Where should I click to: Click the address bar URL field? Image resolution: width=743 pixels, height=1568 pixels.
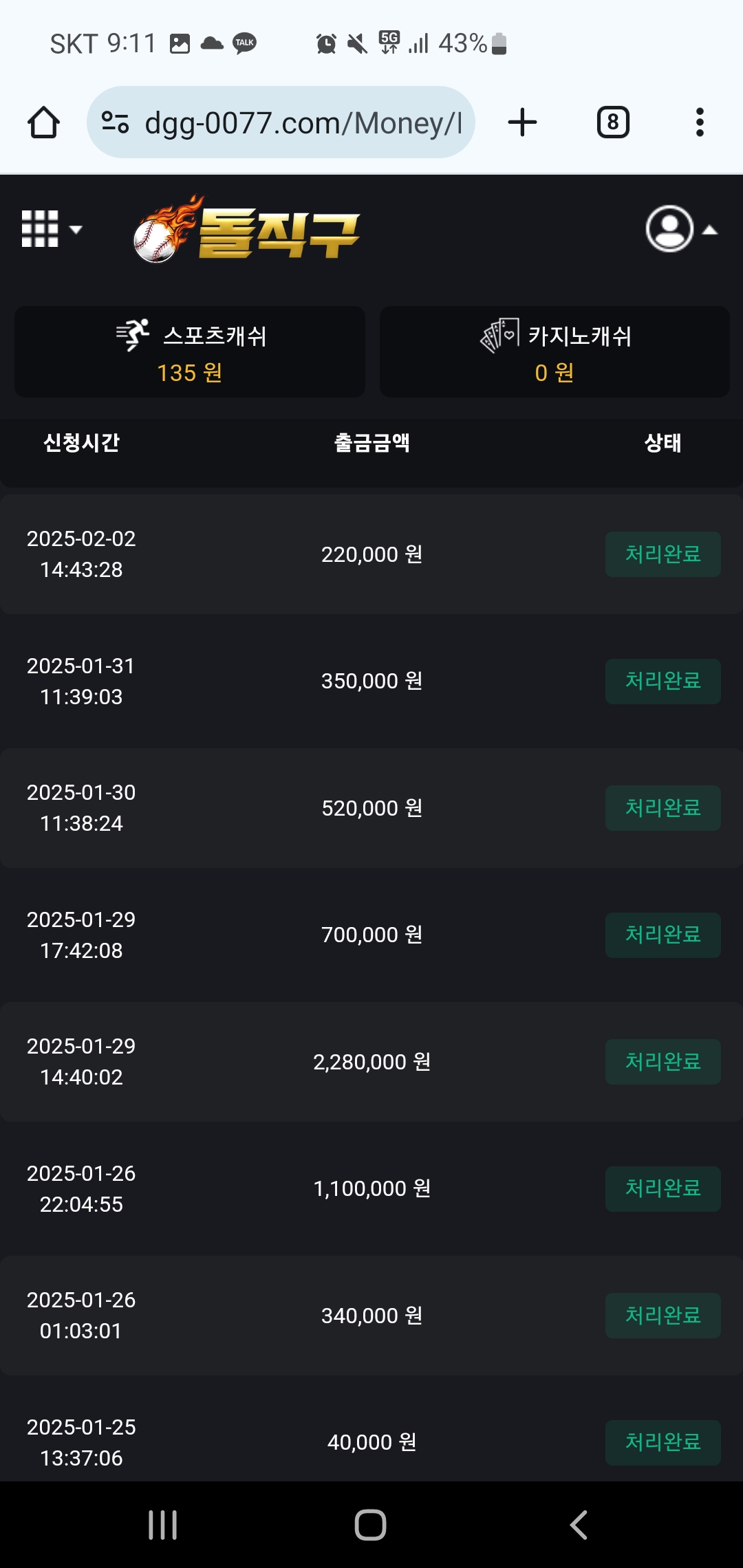pos(303,122)
